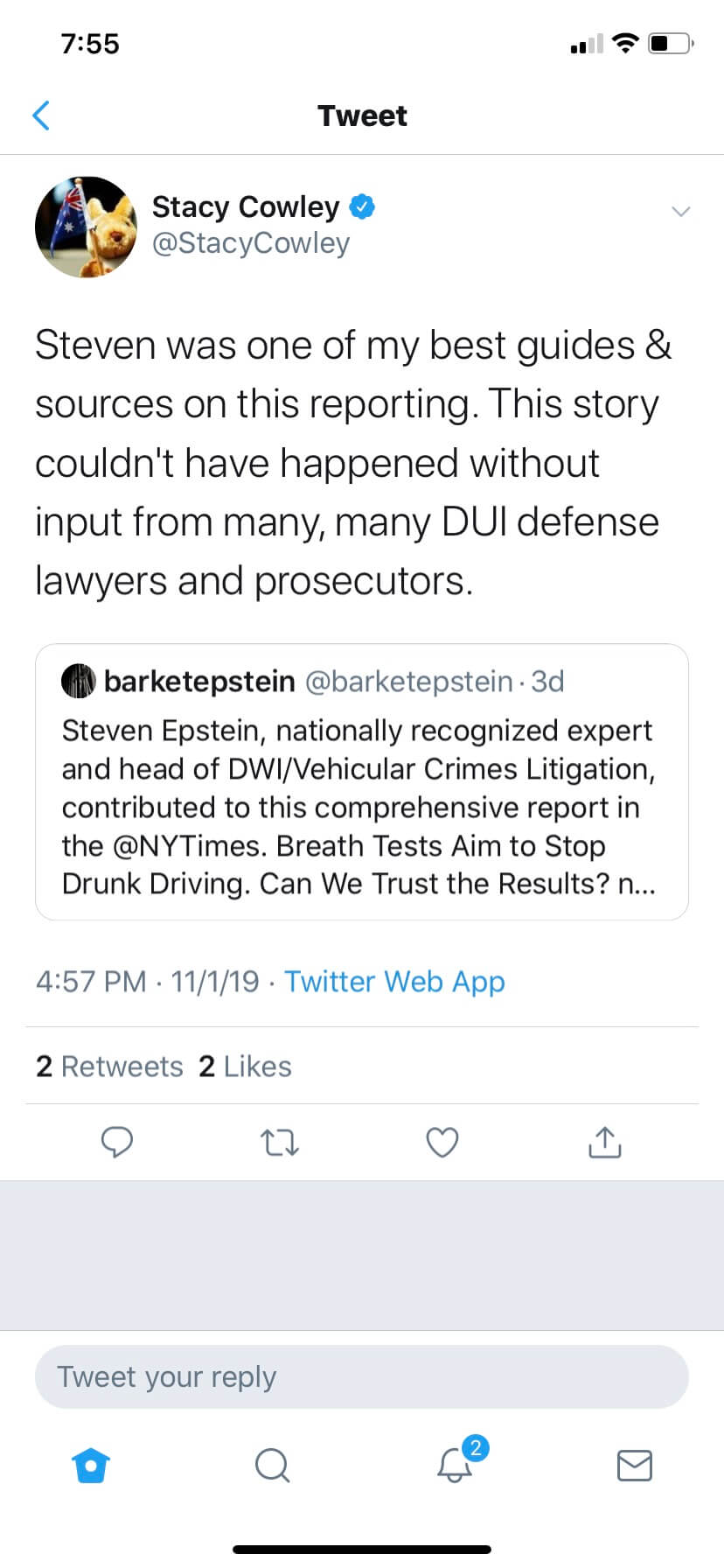Open the reply composer via reply icon
Screen dimensions: 724x1568
pyautogui.click(x=117, y=1142)
